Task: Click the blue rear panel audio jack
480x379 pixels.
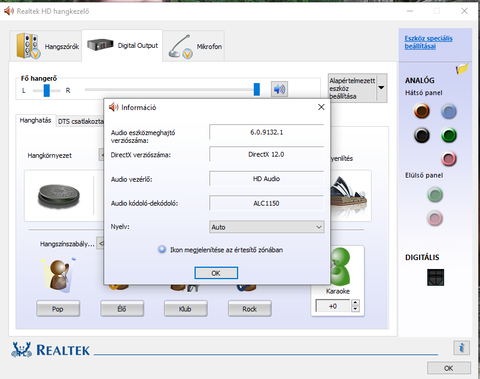Action: click(x=449, y=111)
